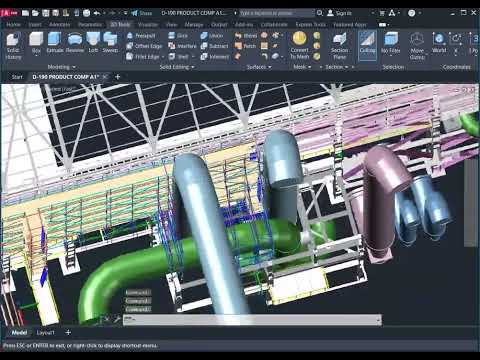Viewport: 480px width, 360px height.
Task: Expand the Surfaces panel
Action: click(x=259, y=67)
